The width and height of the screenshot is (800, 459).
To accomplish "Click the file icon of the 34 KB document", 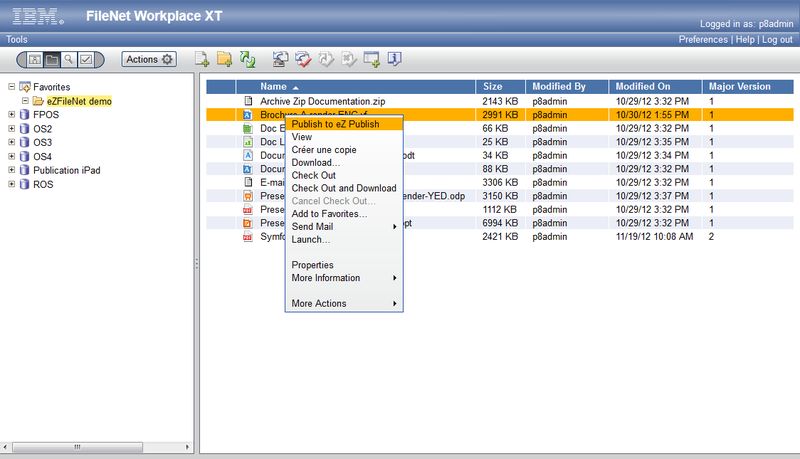I will click(x=248, y=155).
